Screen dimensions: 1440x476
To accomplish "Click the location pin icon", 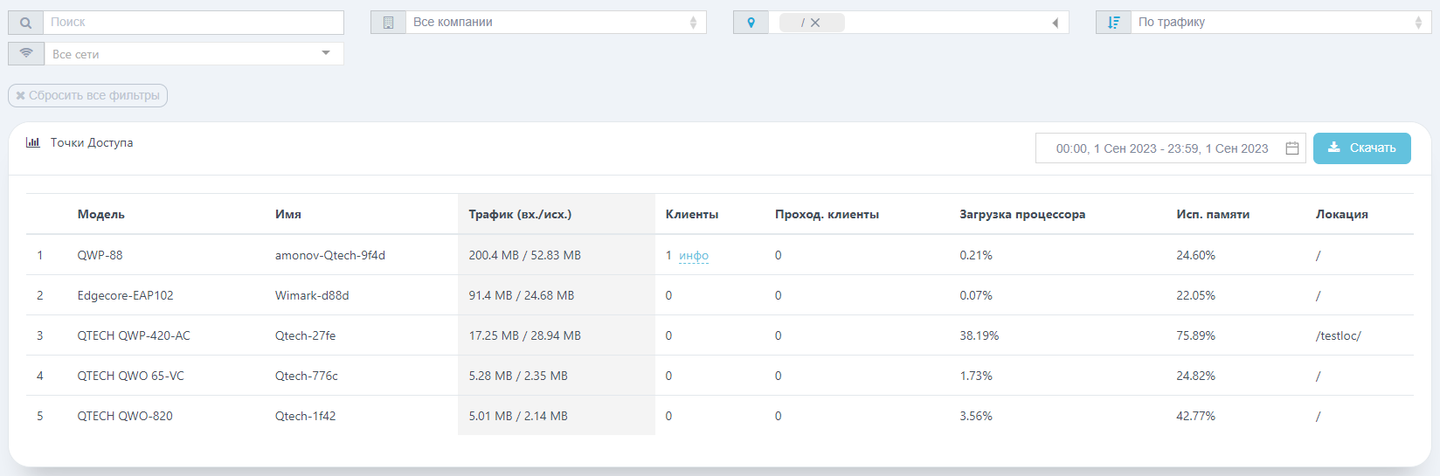I will coord(751,22).
